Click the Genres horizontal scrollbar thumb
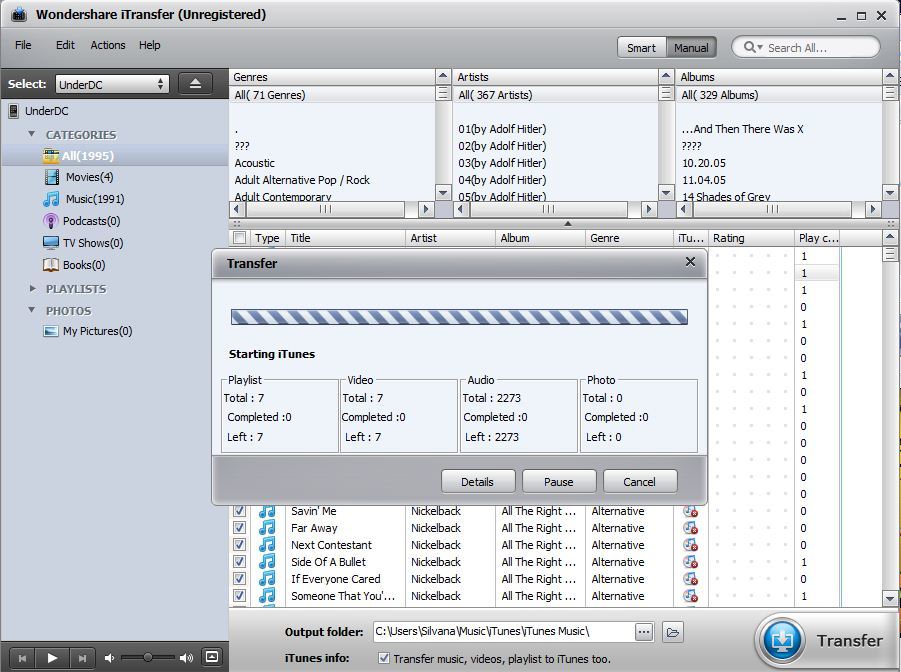Viewport: 901px width, 672px height. (326, 209)
